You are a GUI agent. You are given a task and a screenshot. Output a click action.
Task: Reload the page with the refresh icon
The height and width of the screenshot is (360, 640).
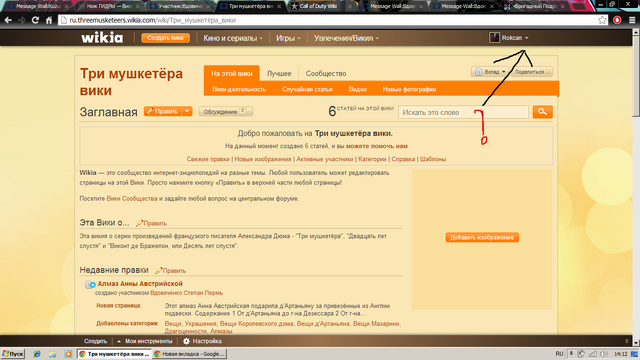tap(35, 20)
